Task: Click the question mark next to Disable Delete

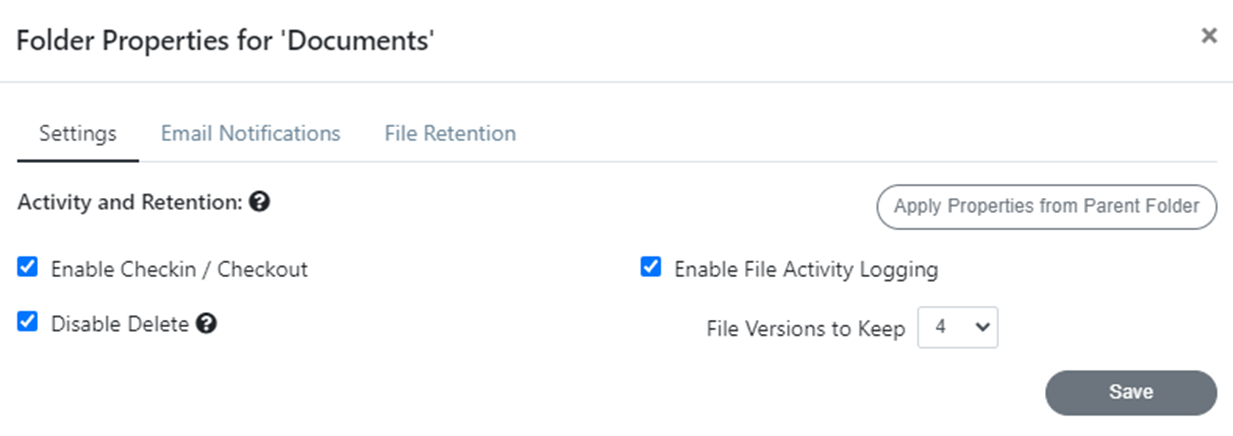Action: (206, 323)
